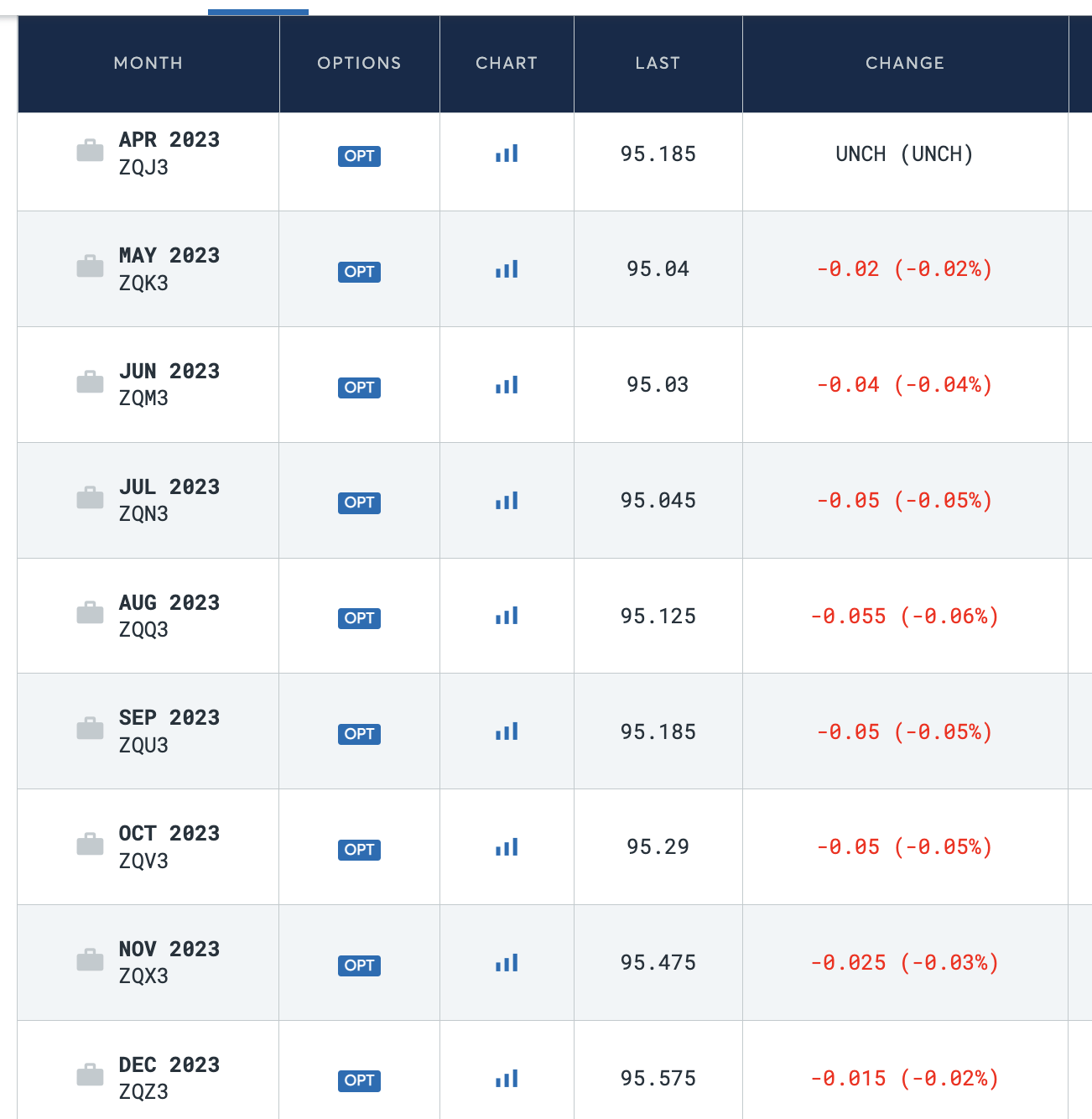Open the price chart for APR 2023 ZQJ3
This screenshot has height=1119, width=1092.
tap(506, 154)
